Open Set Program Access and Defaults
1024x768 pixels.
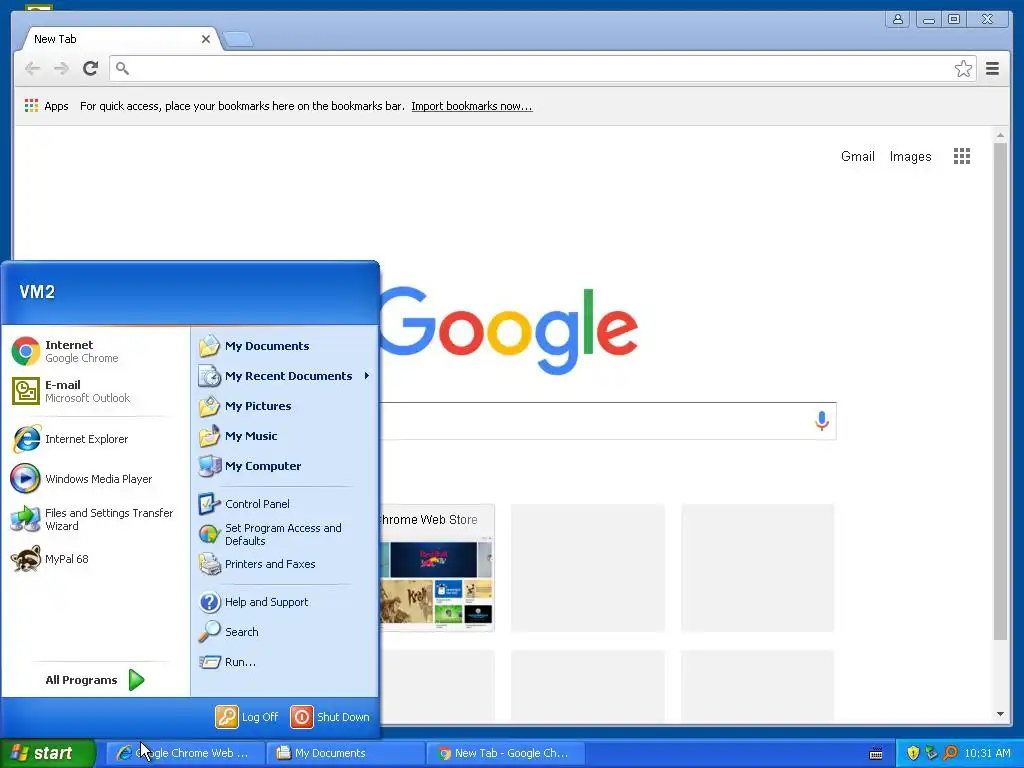284,534
